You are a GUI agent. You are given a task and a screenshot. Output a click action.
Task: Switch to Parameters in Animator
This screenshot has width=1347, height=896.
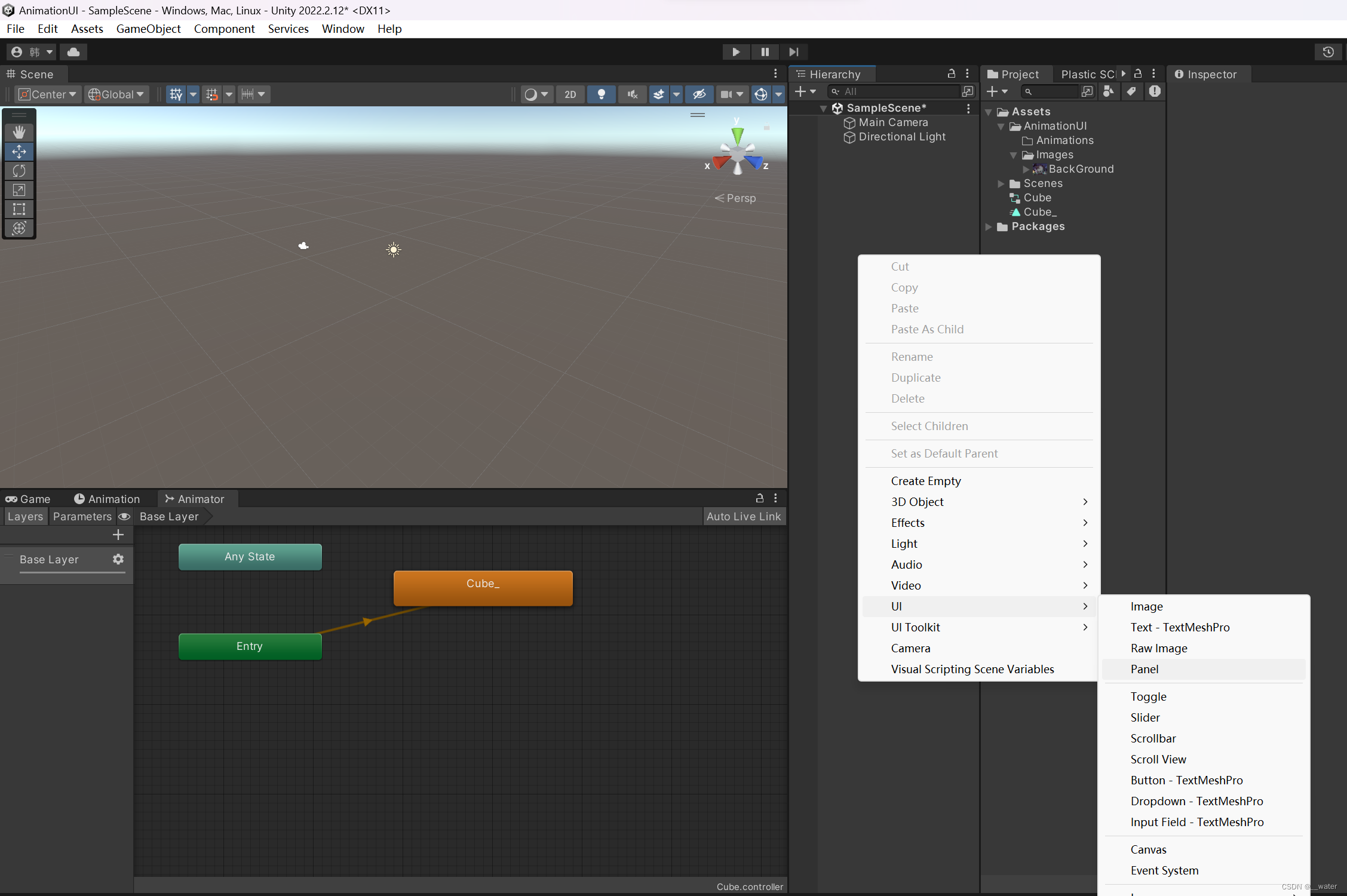pos(82,517)
